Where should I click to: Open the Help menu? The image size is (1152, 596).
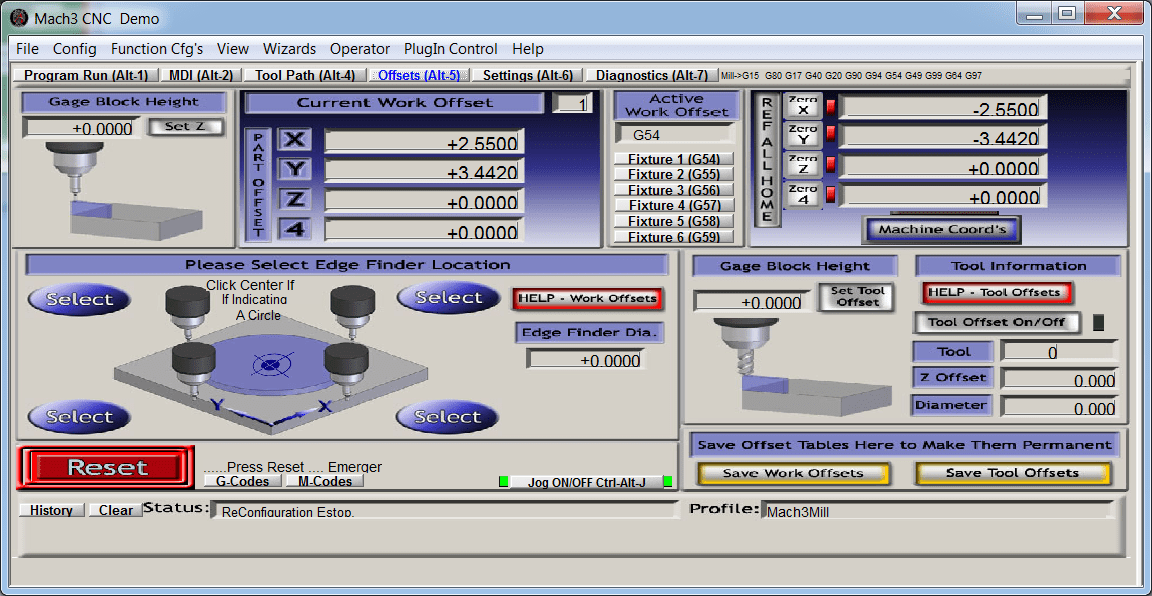[528, 49]
